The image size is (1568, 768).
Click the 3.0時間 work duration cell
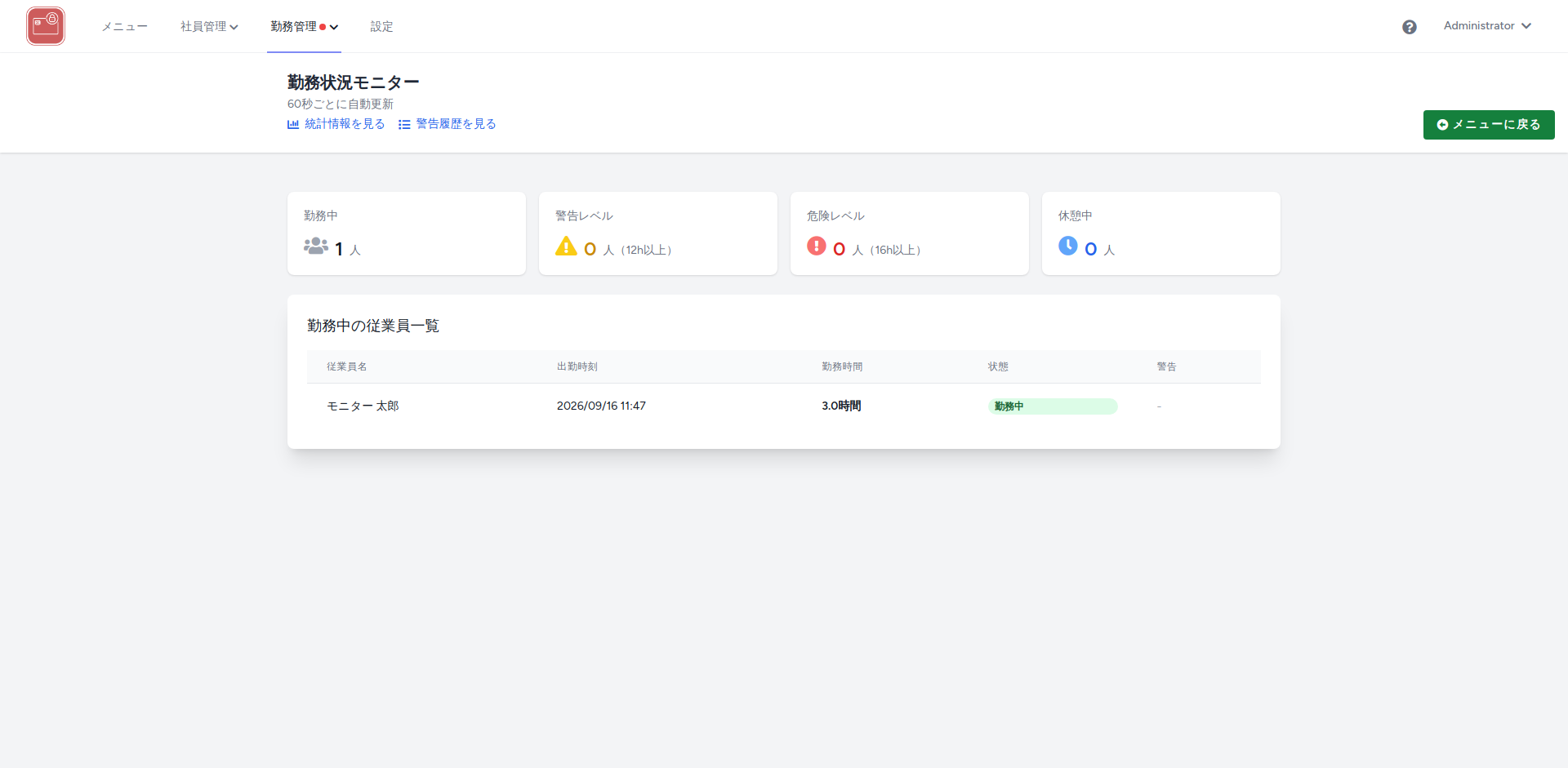[841, 406]
